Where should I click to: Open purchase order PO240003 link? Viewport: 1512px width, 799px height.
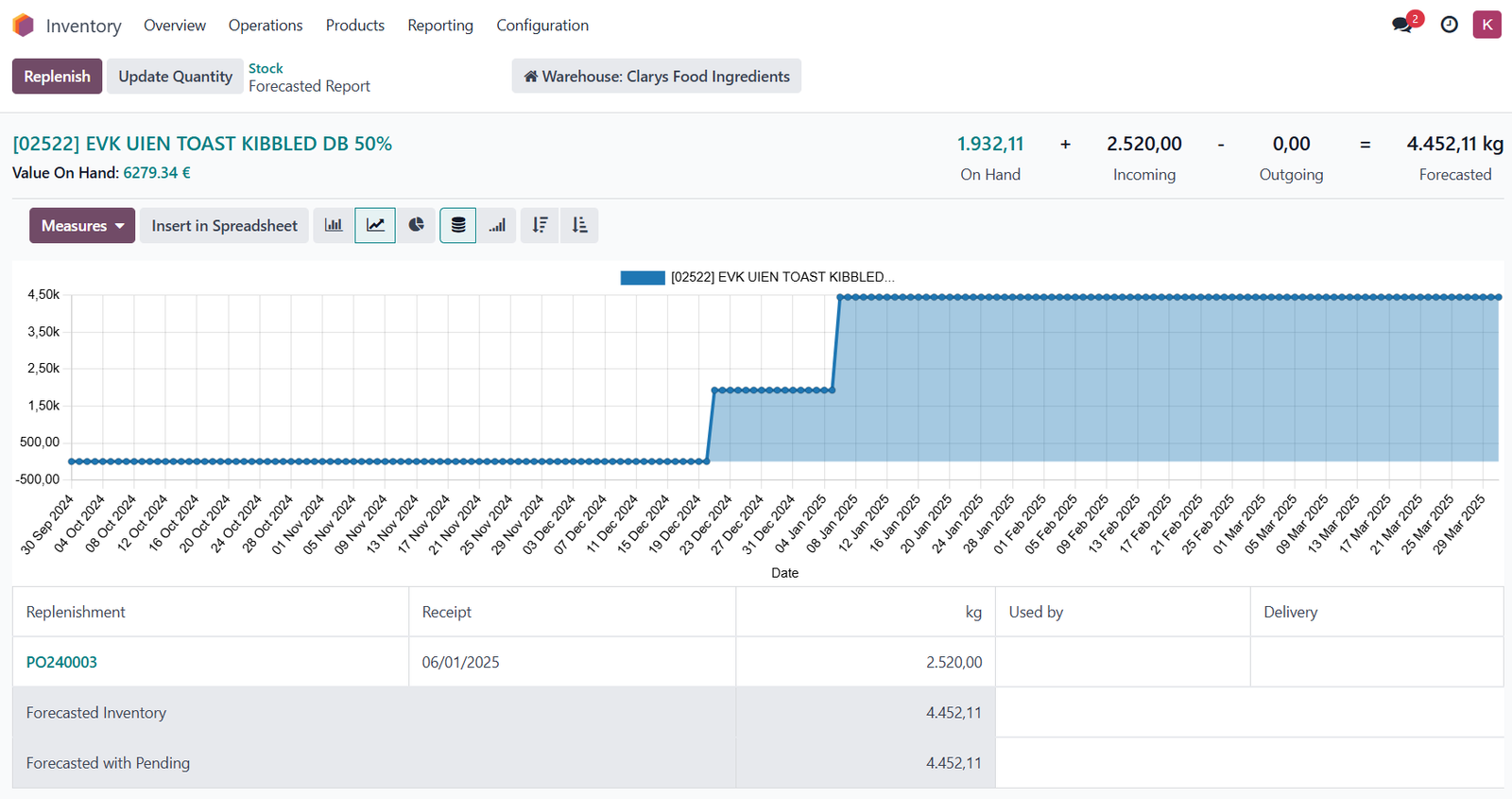(61, 662)
